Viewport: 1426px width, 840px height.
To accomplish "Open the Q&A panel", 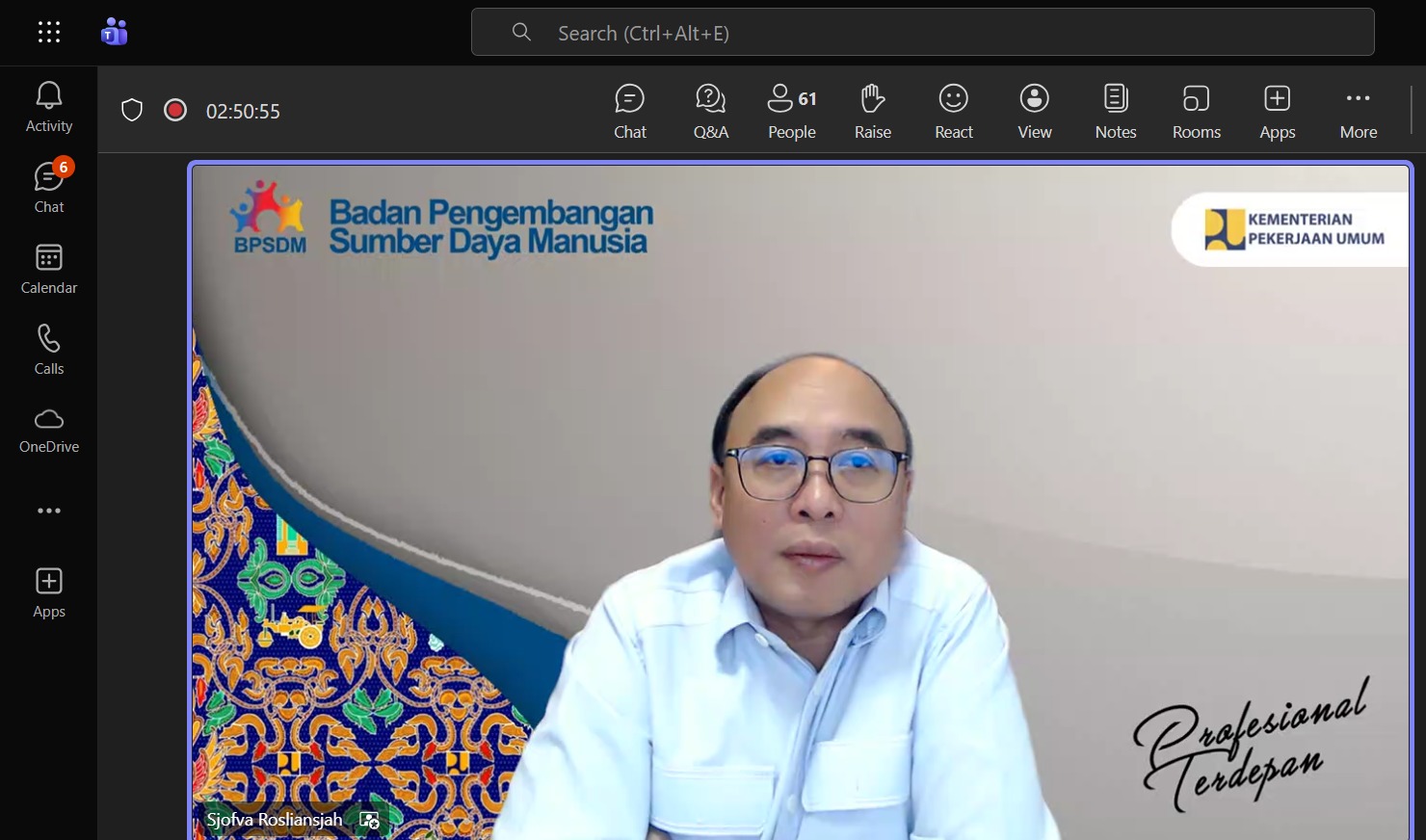I will point(710,111).
